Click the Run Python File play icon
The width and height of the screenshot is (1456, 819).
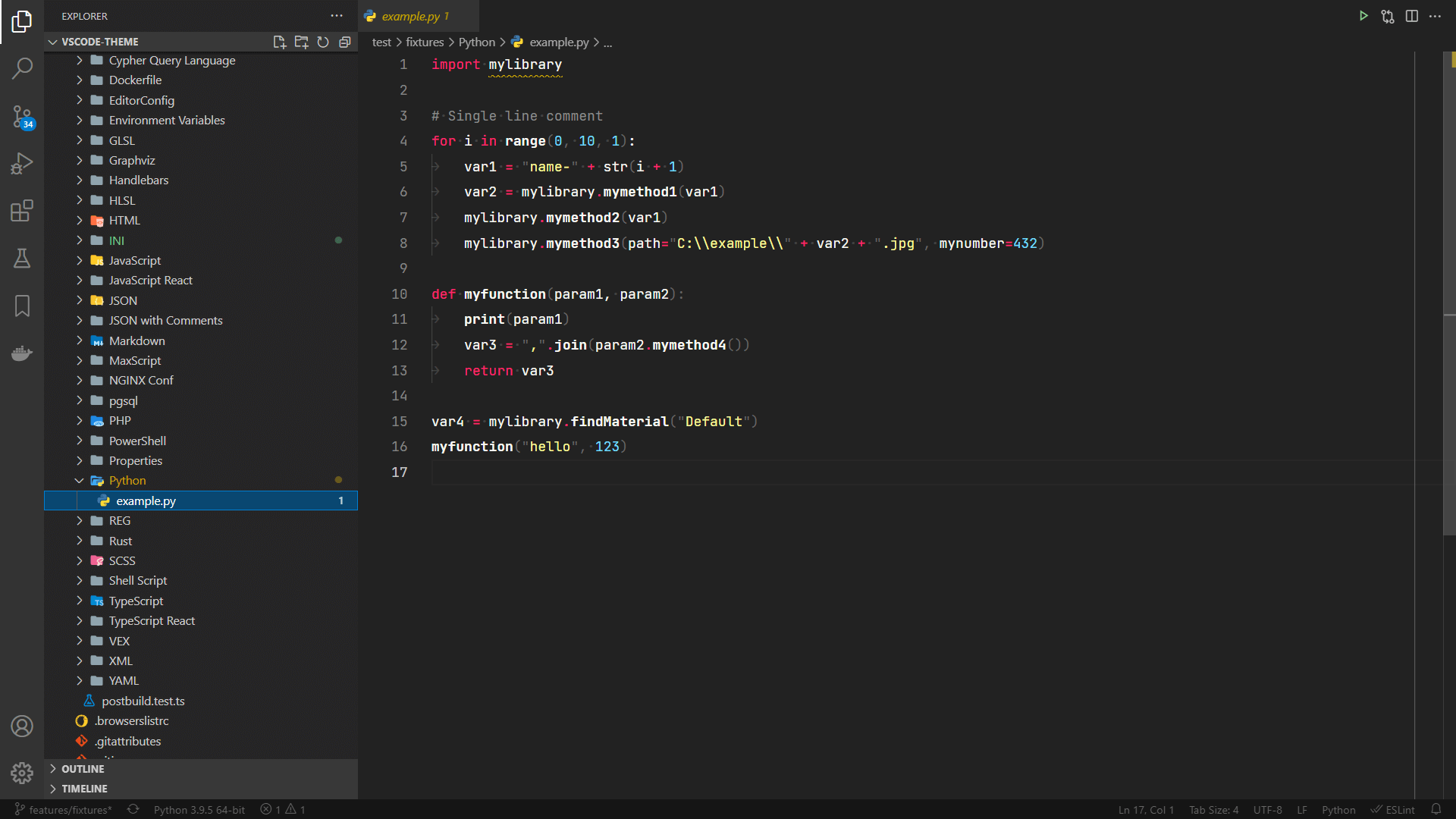1363,16
